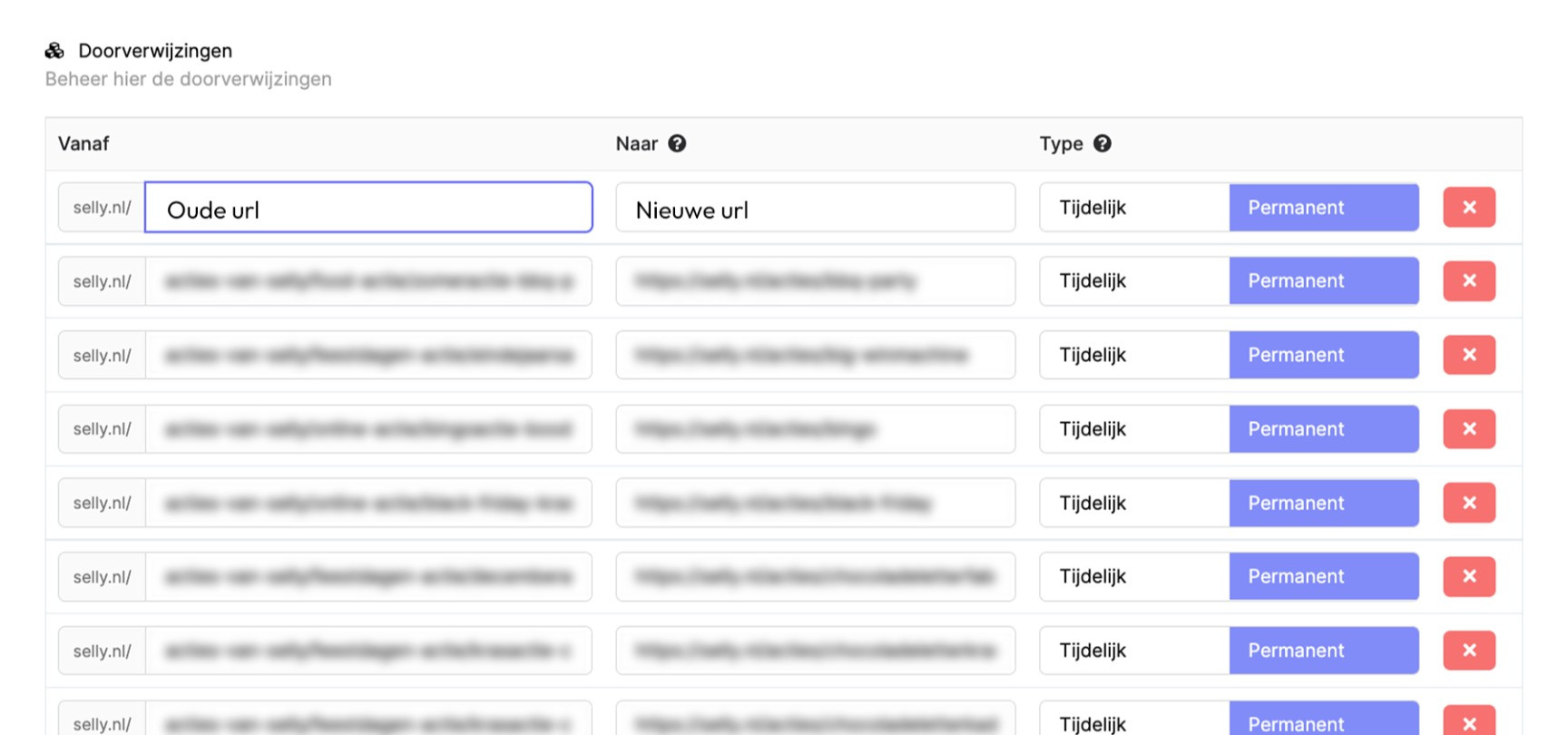Remove the fourth redirect row via red X
The width and height of the screenshot is (1568, 735).
click(x=1468, y=429)
